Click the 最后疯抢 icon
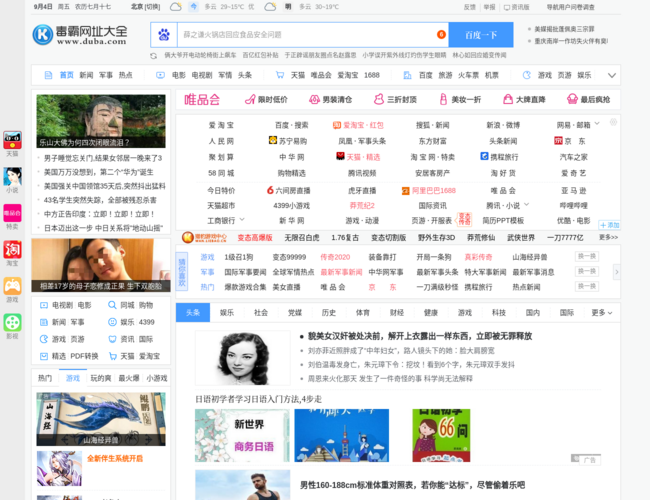The image size is (650, 500). coord(572,100)
